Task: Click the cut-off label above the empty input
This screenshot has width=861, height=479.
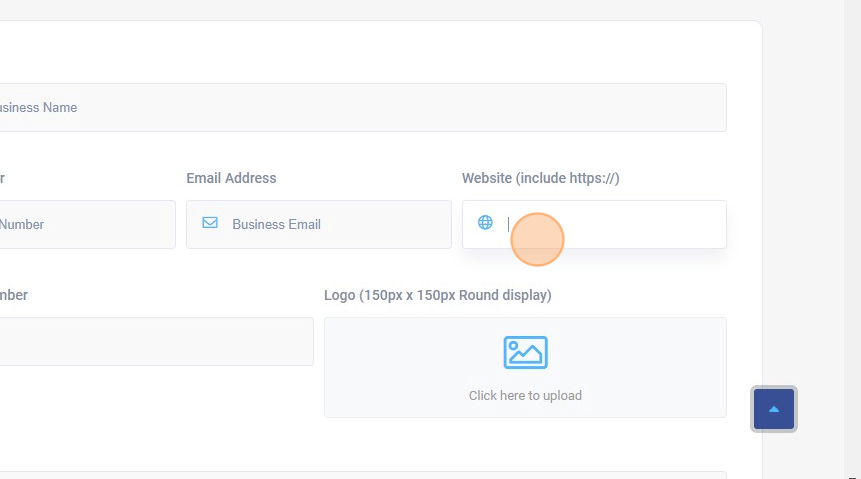Action: click(14, 295)
